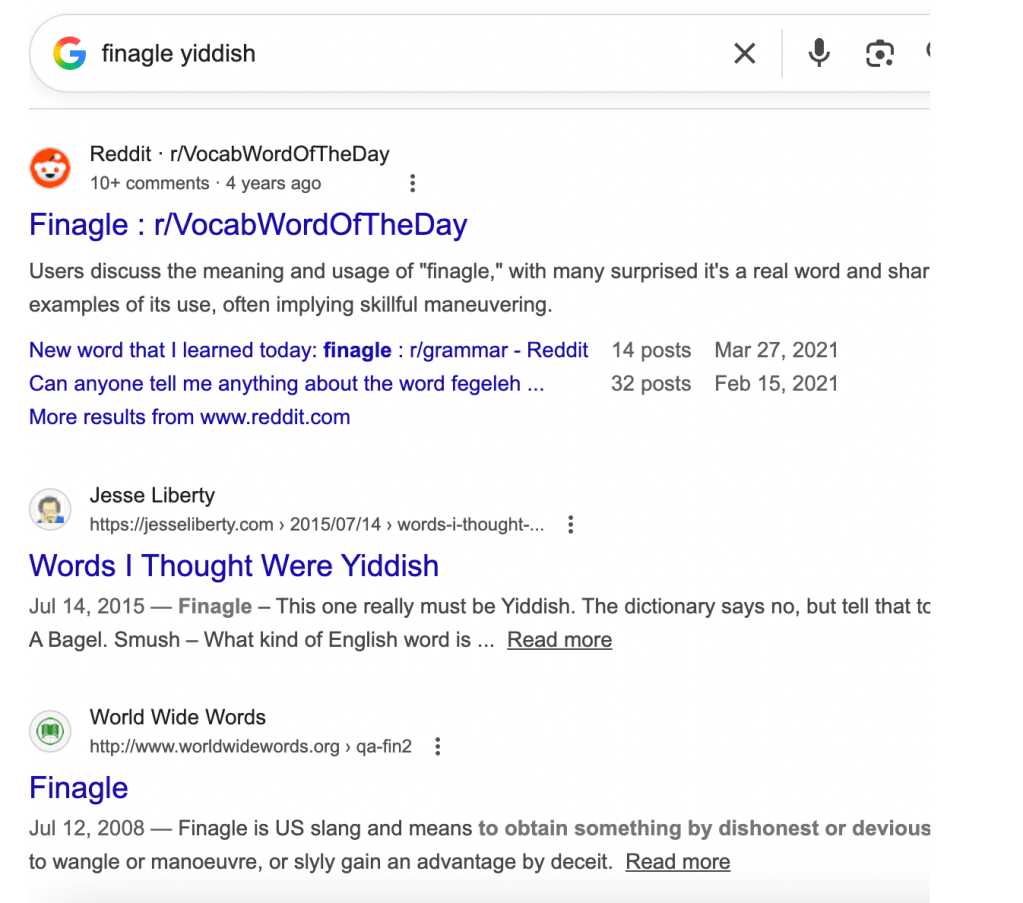Click the Reddit favicon
Image resolution: width=1023 pixels, height=903 pixels.
(50, 168)
